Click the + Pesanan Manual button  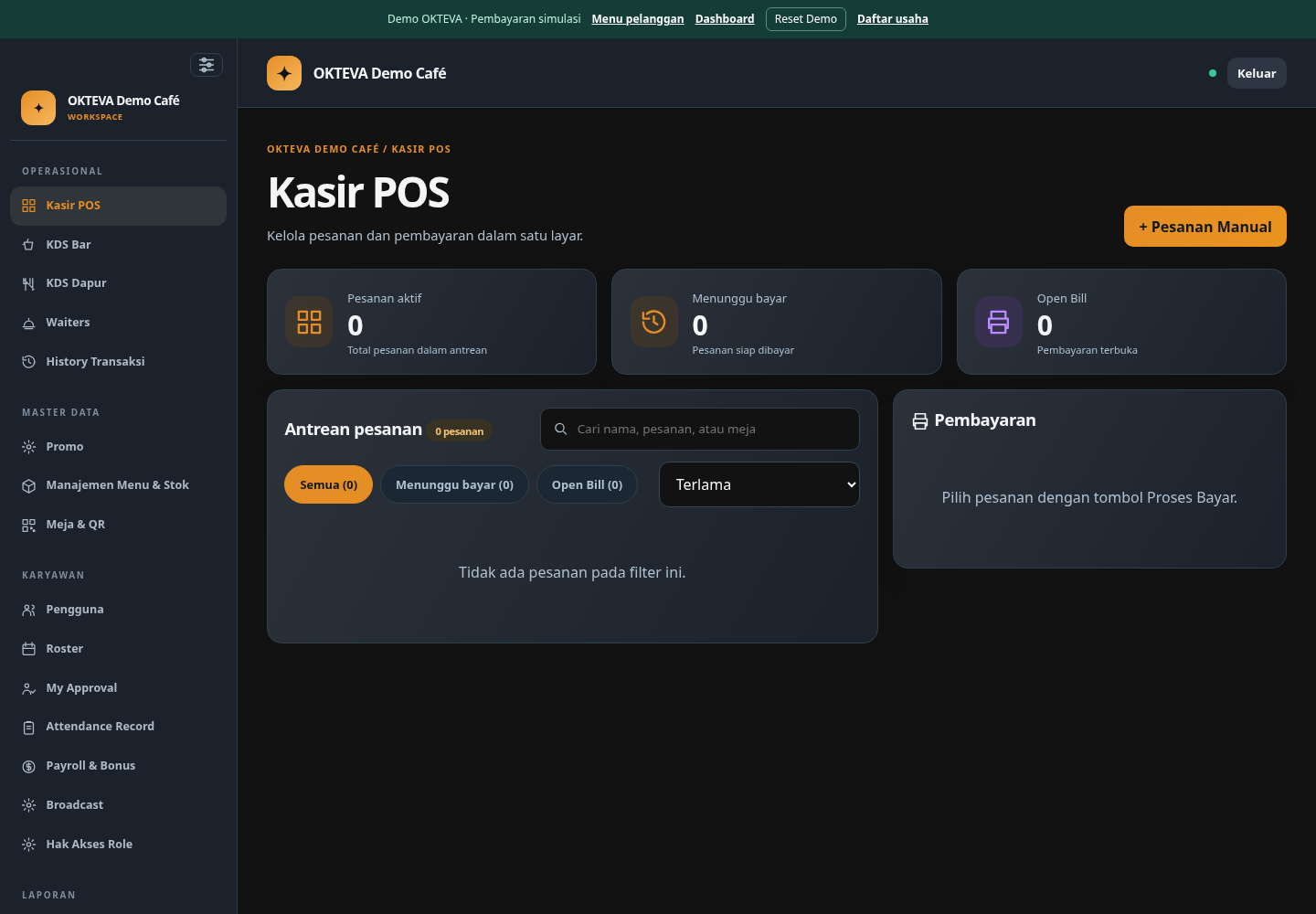[1205, 227]
